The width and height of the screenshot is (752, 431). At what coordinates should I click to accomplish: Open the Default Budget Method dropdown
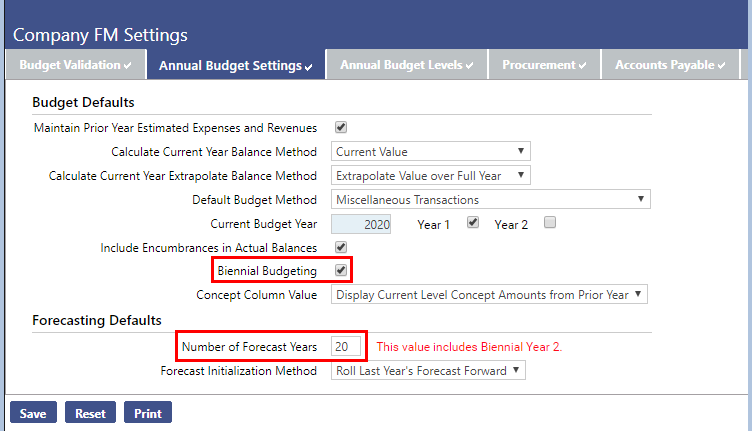point(489,200)
